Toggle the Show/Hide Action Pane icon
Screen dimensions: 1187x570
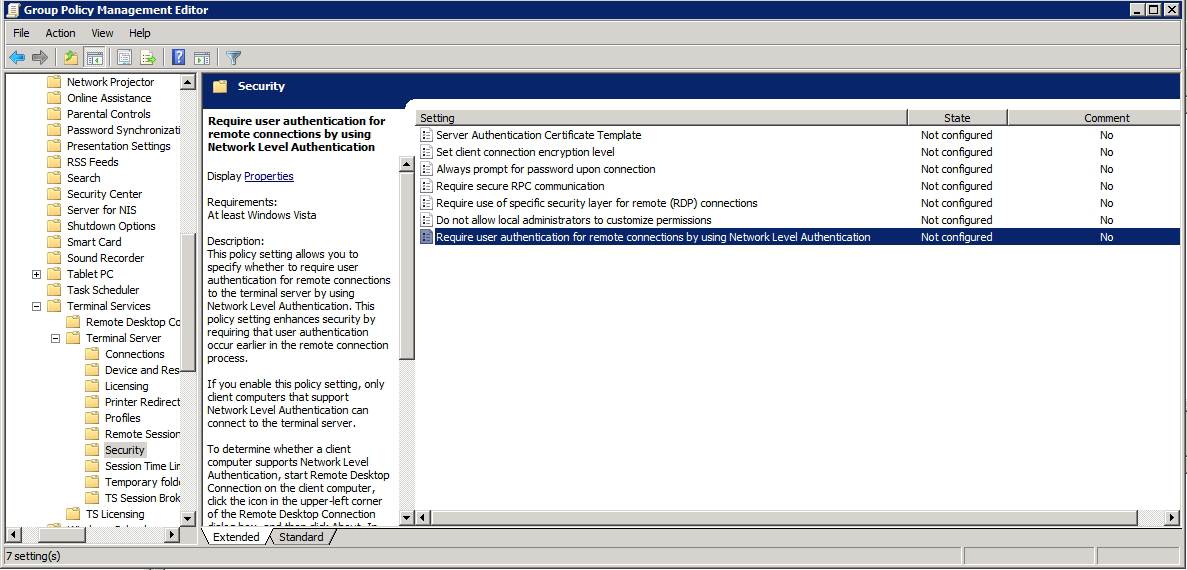[x=202, y=57]
